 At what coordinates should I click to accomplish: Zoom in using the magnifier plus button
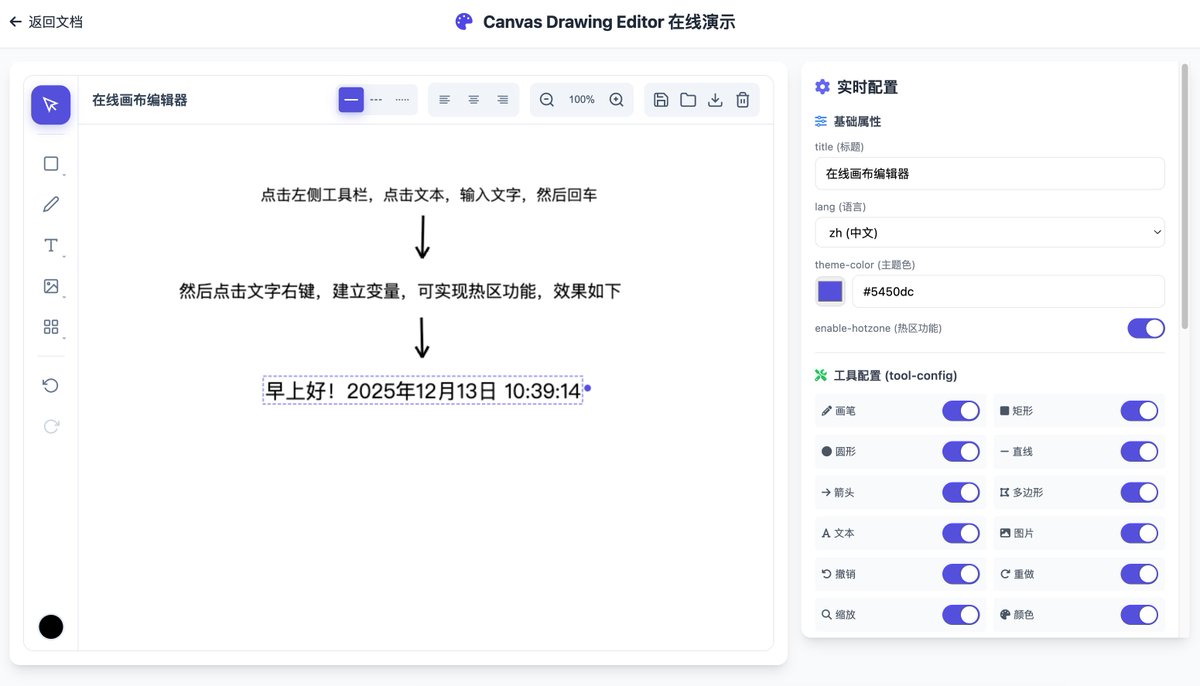pos(616,99)
